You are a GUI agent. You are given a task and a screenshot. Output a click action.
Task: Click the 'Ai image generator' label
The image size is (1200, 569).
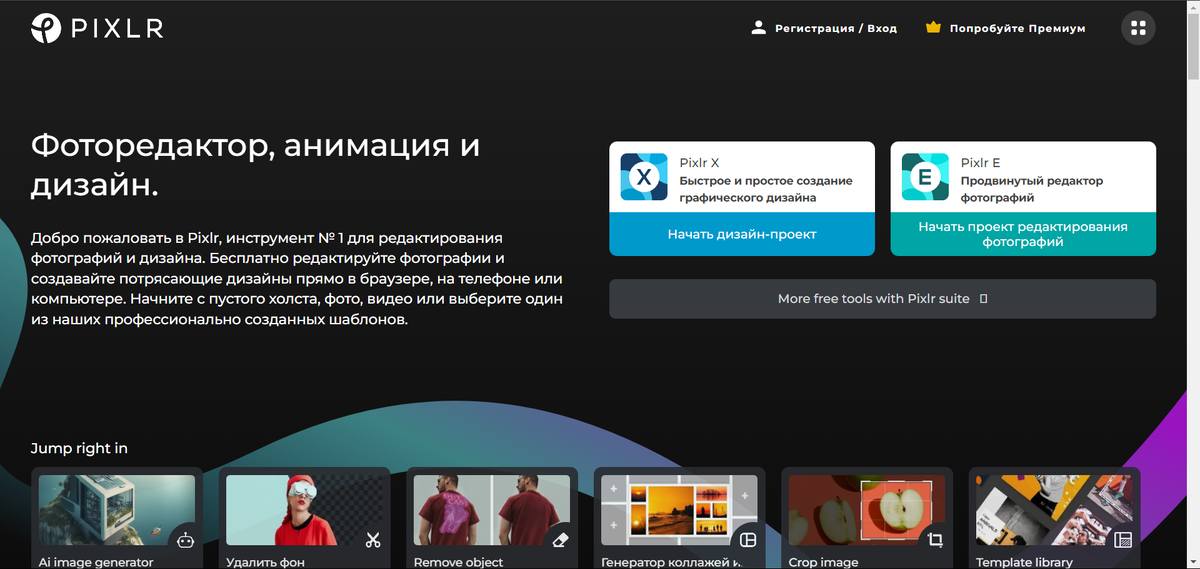96,562
